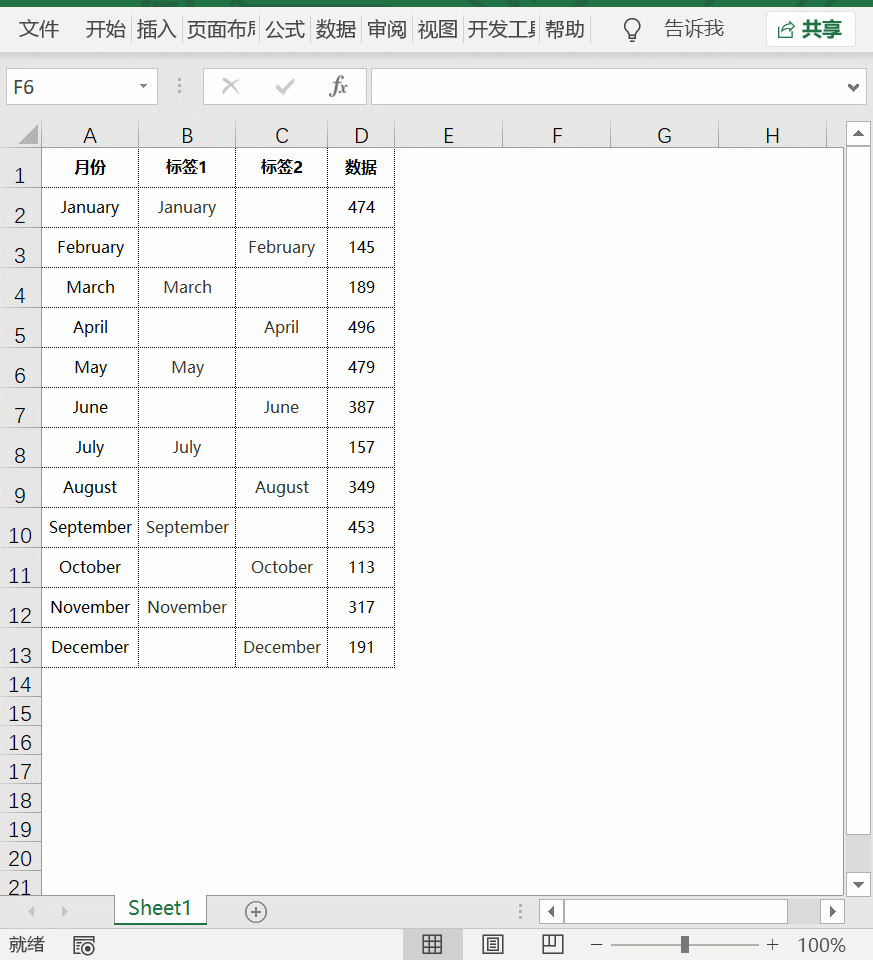This screenshot has width=873, height=960.
Task: Open the 文件 menu tab
Action: coord(39,29)
